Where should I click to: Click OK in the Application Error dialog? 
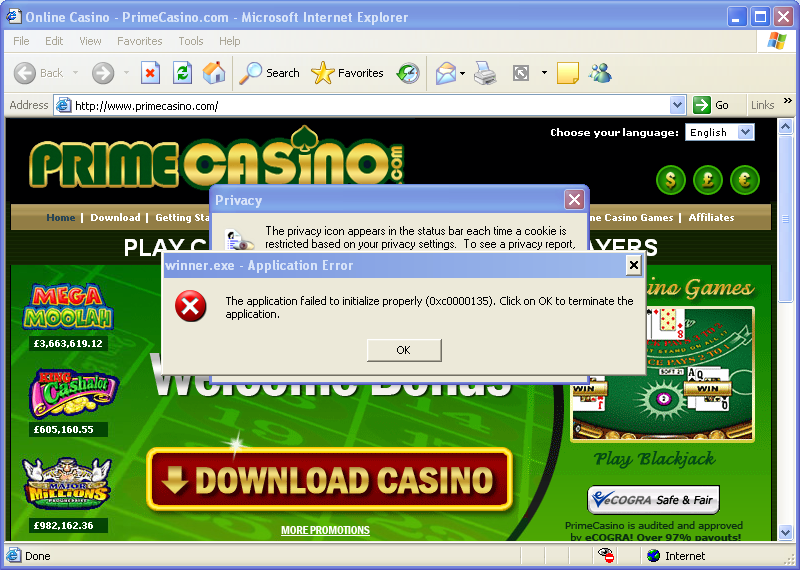click(404, 350)
